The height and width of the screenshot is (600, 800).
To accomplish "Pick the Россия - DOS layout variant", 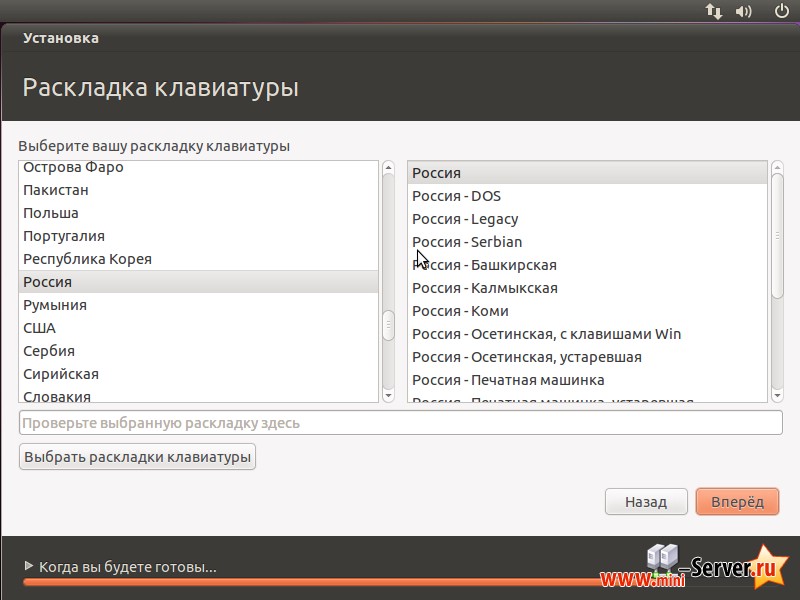I will click(x=457, y=196).
